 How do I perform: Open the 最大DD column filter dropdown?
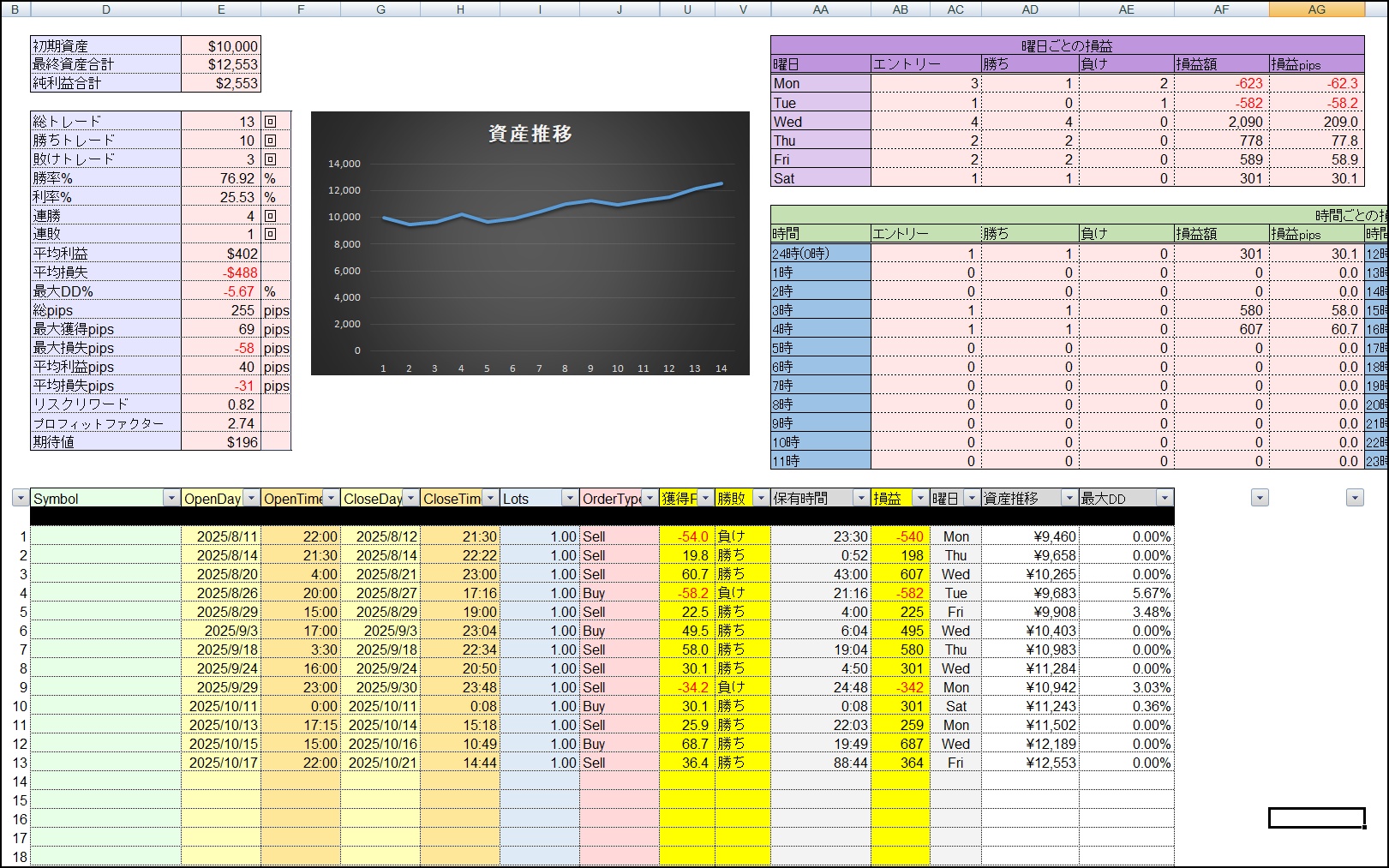point(1164,499)
